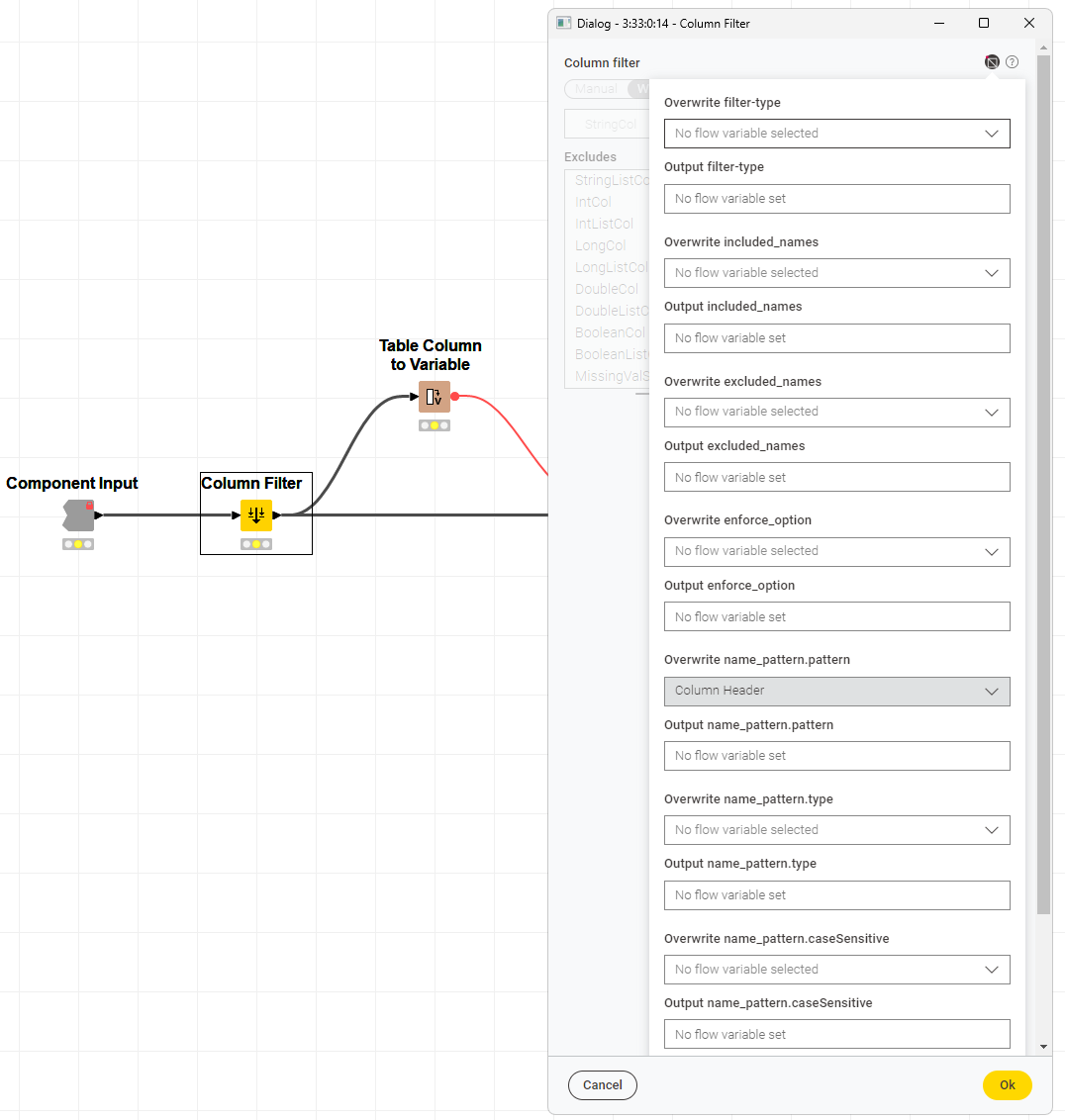
Task: Close the Column Filter dialog window
Action: [x=1029, y=23]
